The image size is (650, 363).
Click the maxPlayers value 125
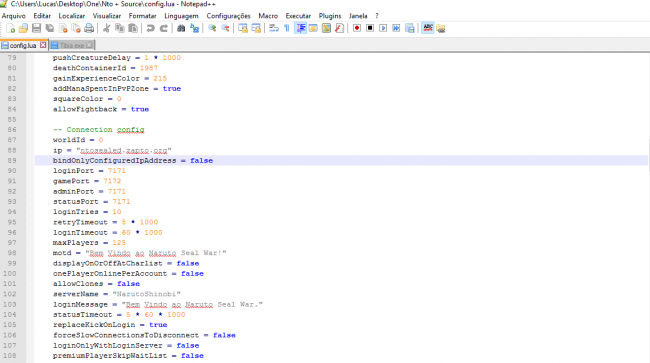[x=119, y=243]
